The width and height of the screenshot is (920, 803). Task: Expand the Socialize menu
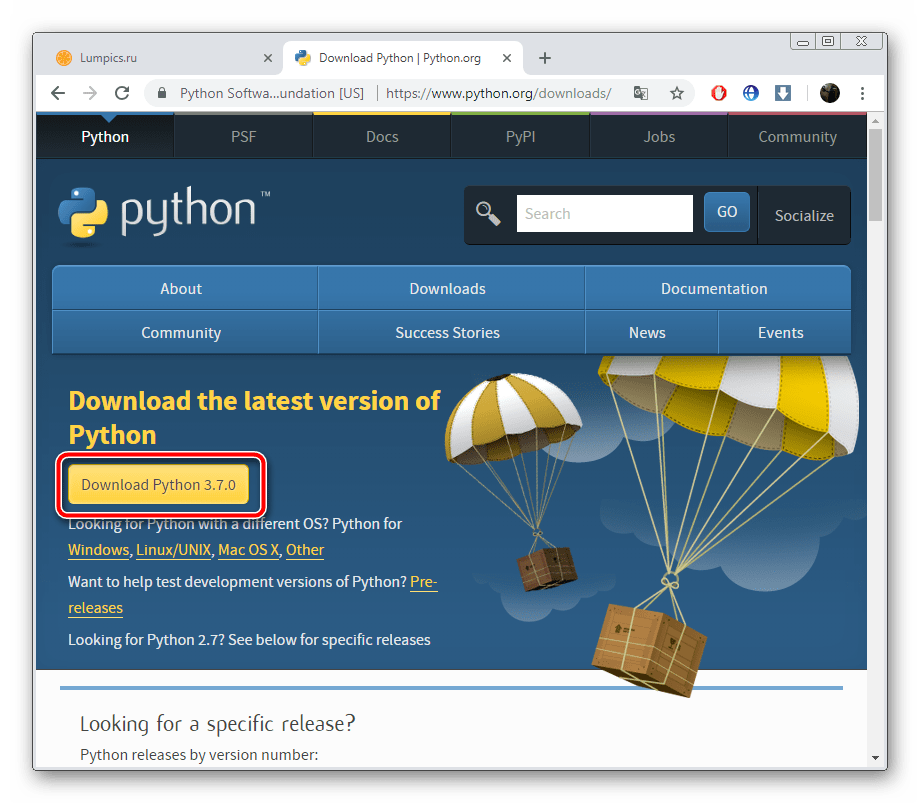(804, 215)
